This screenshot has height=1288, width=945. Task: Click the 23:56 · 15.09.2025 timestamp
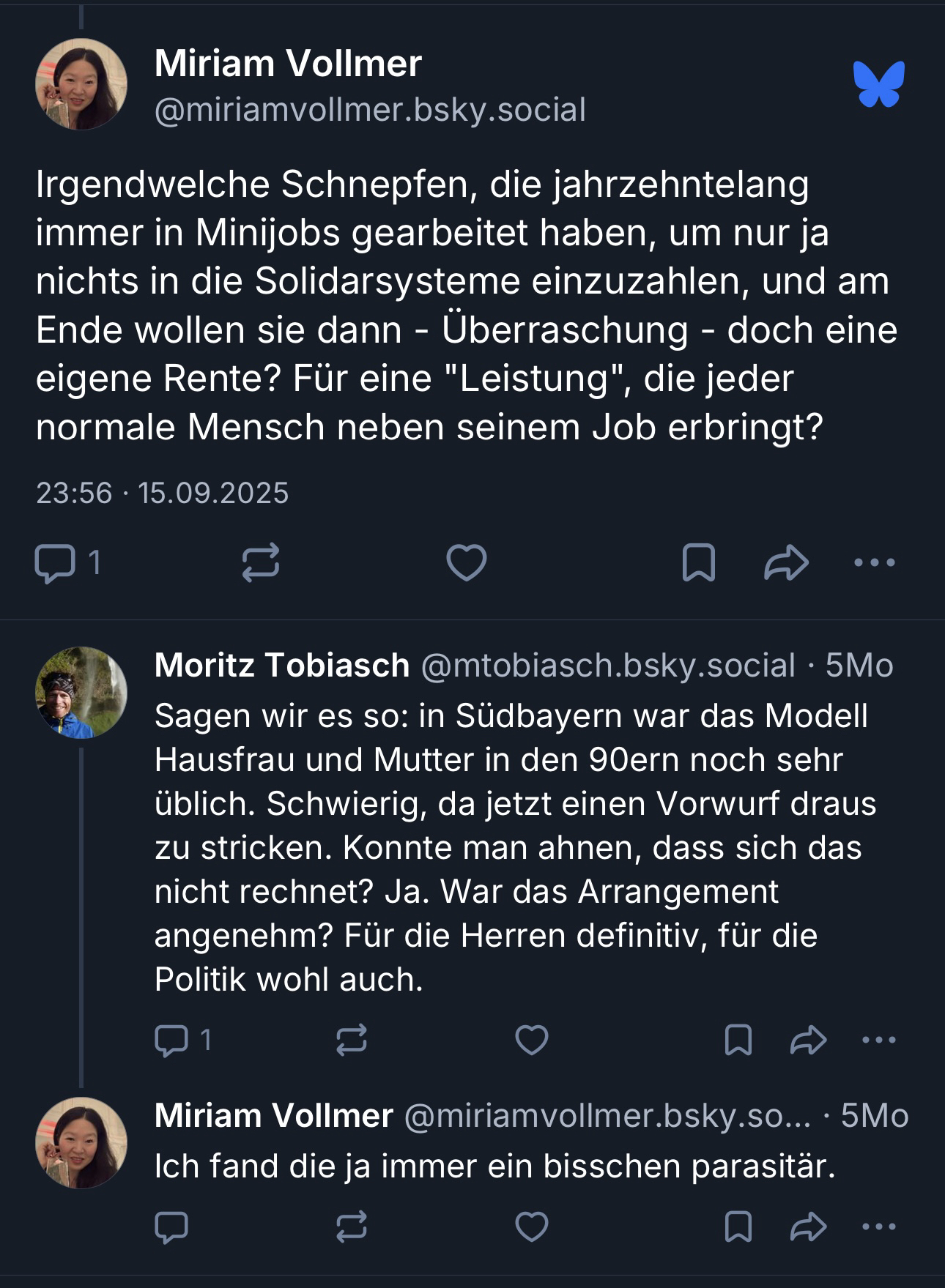[x=162, y=493]
